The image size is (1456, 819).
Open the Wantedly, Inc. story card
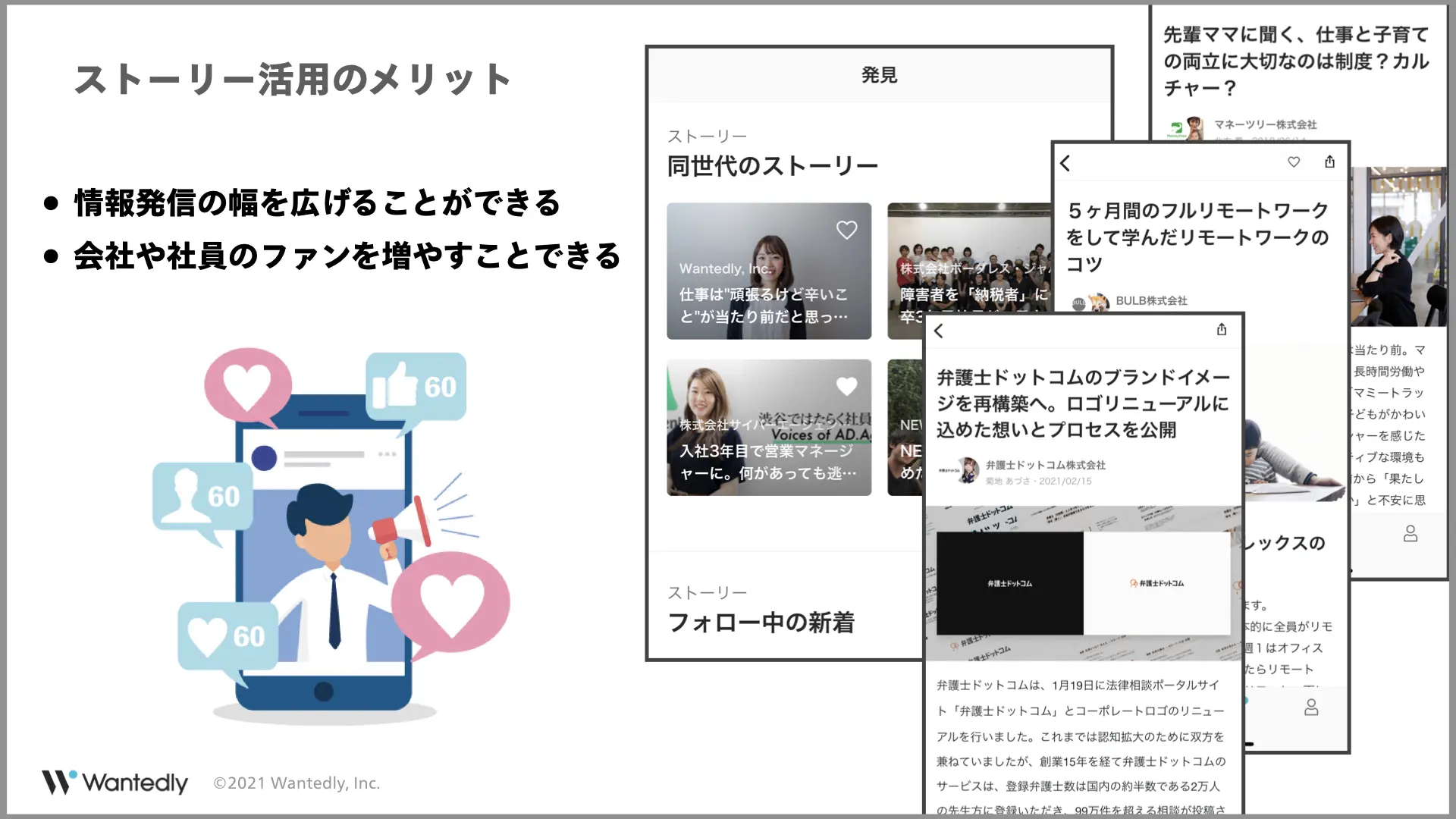pyautogui.click(x=769, y=271)
